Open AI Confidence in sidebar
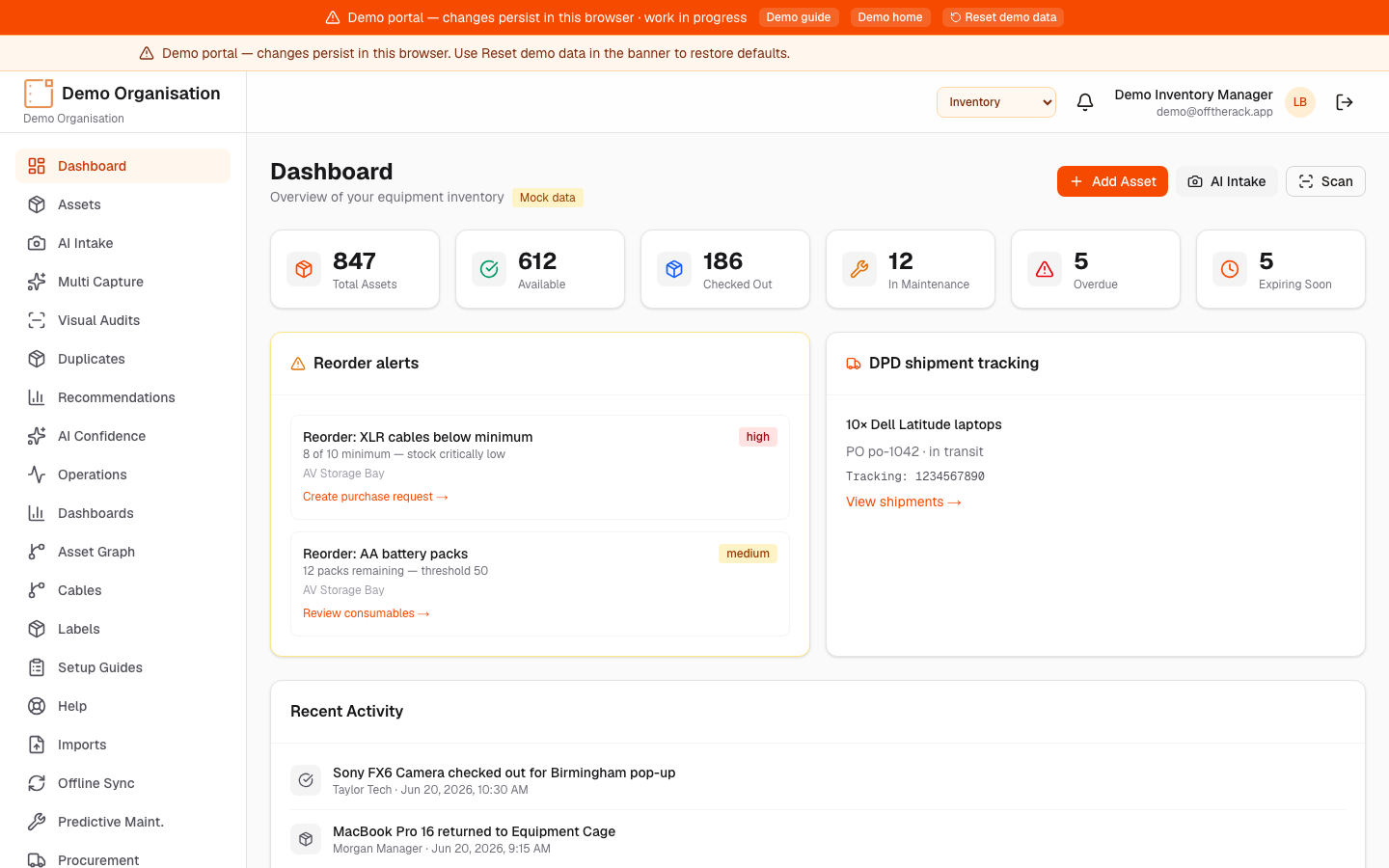The image size is (1389, 868). 123,436
